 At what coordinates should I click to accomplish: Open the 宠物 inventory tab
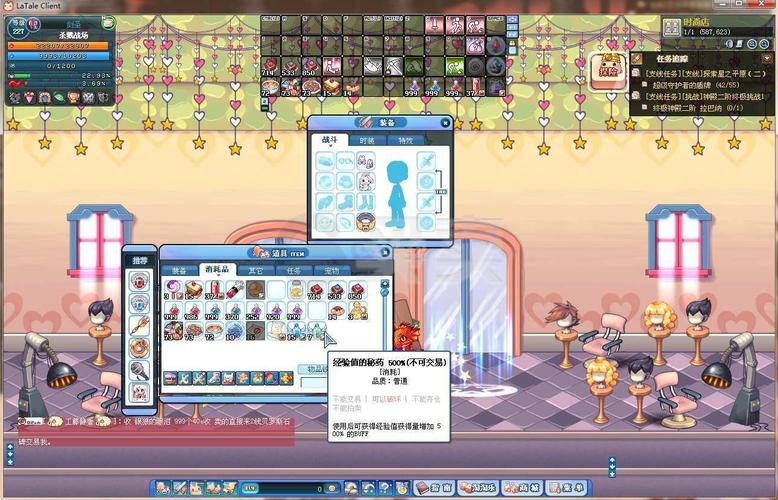pos(332,270)
